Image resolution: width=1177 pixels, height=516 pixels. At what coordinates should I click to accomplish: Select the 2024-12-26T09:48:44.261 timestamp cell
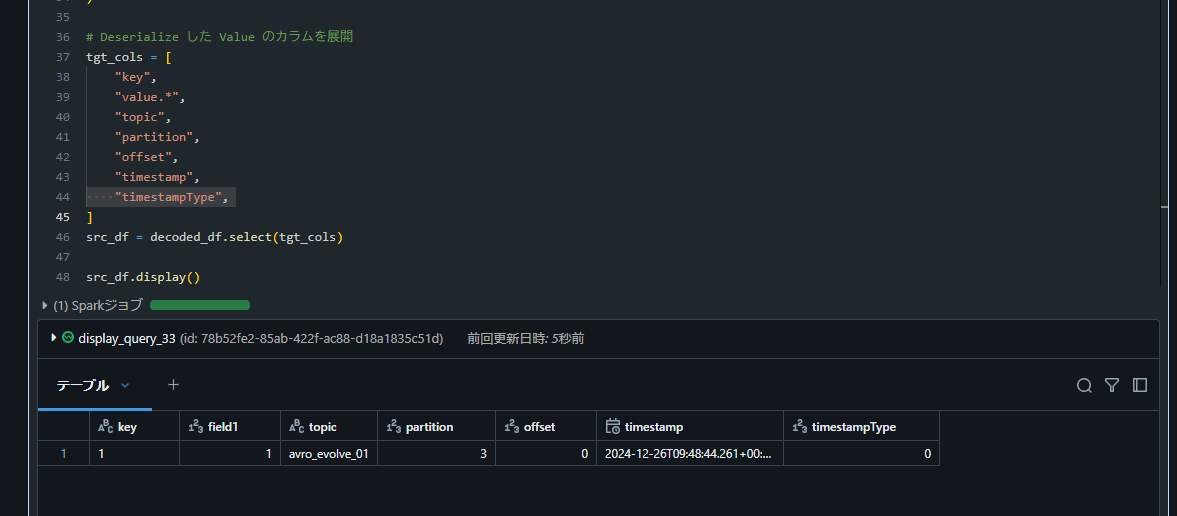pyautogui.click(x=690, y=454)
